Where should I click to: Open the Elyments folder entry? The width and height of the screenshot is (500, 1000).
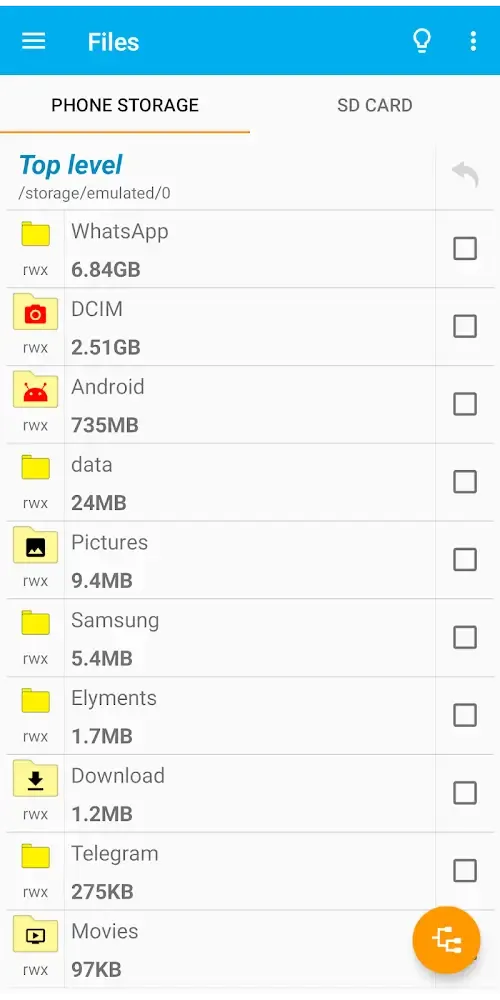tap(221, 716)
